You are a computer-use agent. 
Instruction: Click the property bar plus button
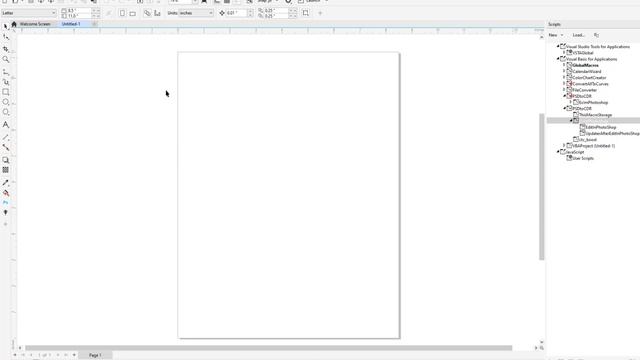[320, 13]
